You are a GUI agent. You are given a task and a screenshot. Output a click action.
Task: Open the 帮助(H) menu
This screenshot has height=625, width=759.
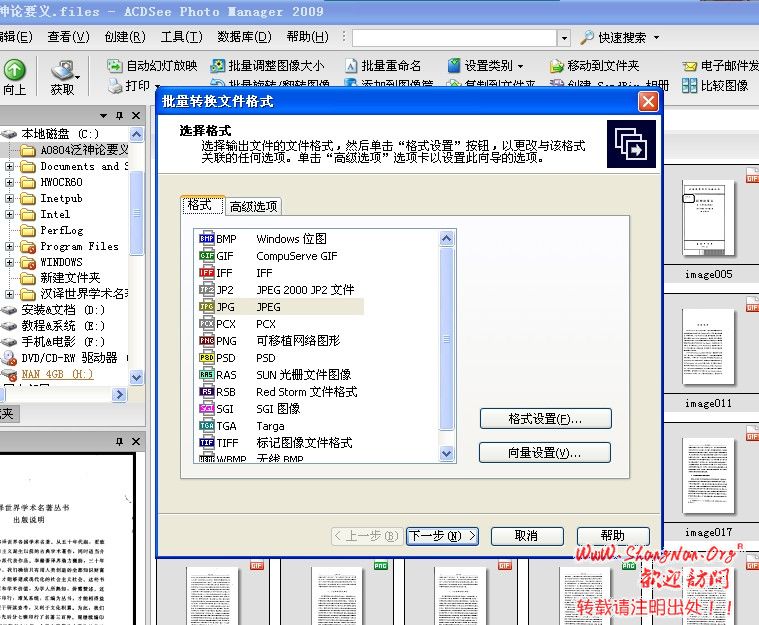click(x=307, y=37)
